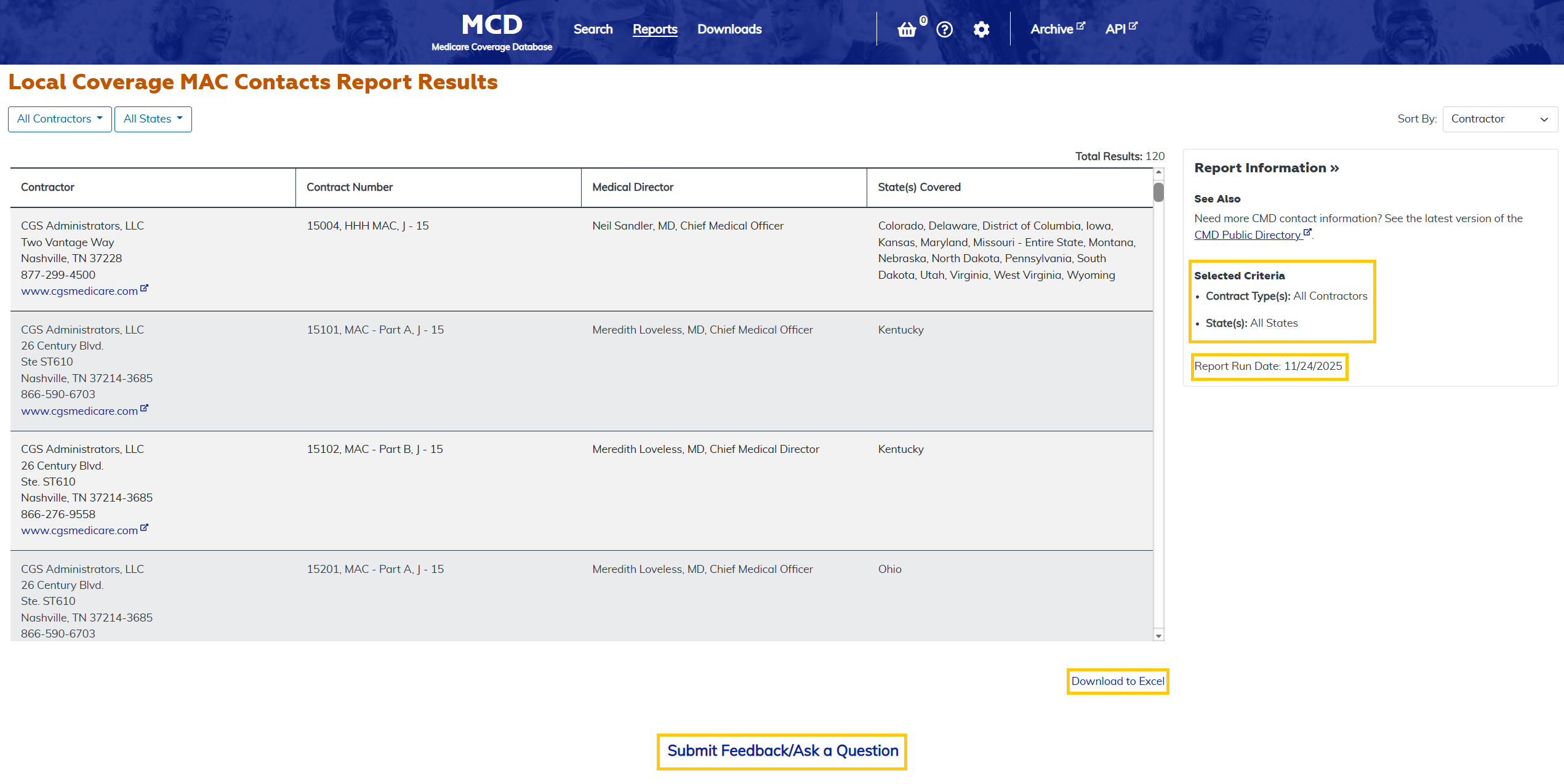Open the Search menu item

593,29
